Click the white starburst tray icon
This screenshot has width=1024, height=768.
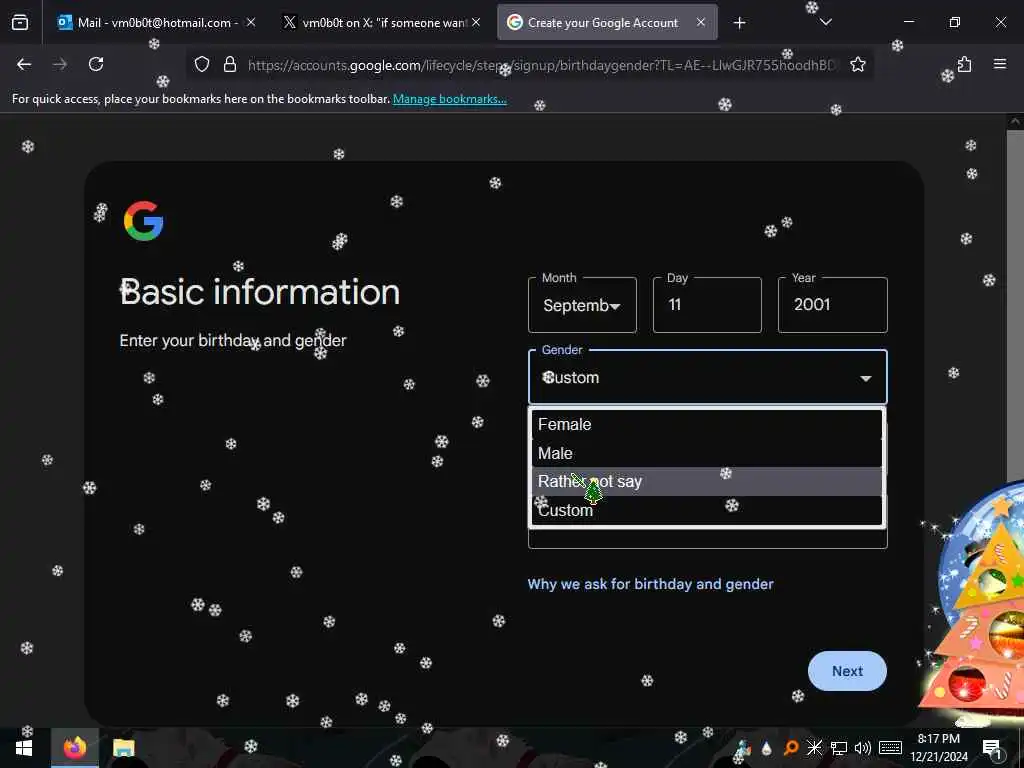coord(814,748)
